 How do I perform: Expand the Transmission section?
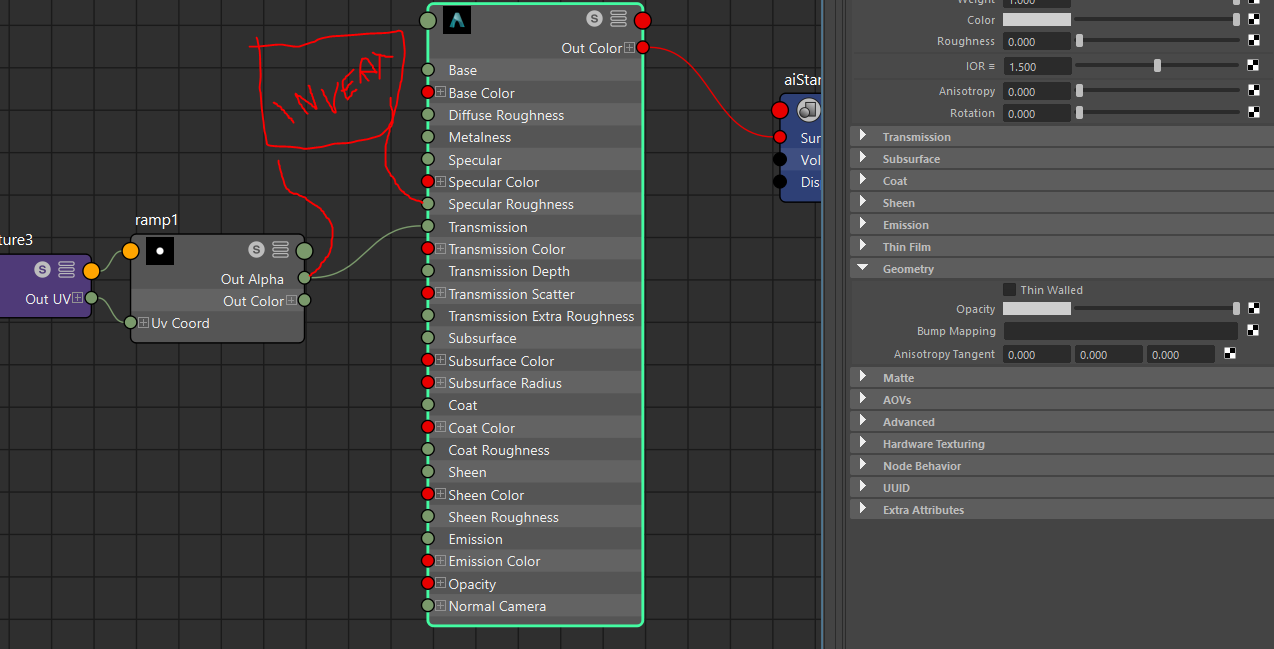point(864,136)
